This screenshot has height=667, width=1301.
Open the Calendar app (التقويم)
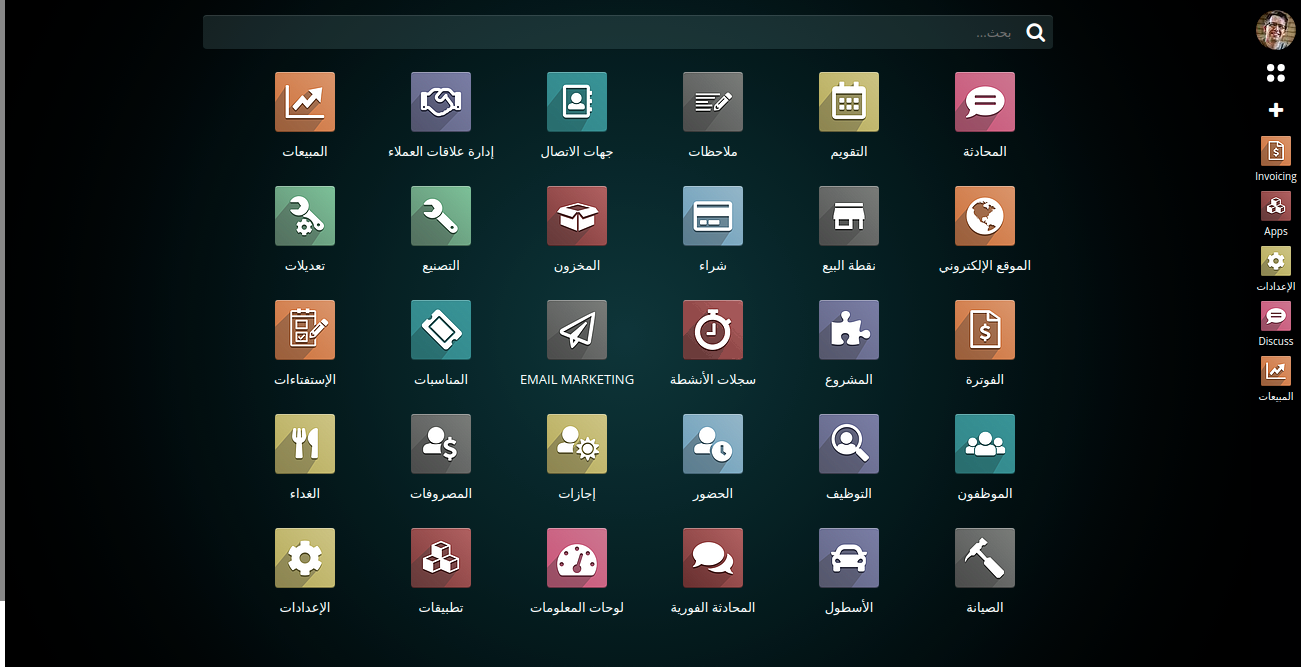click(848, 102)
